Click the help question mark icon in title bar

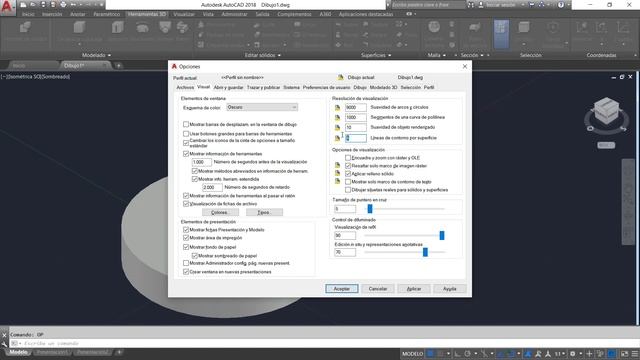coord(561,5)
